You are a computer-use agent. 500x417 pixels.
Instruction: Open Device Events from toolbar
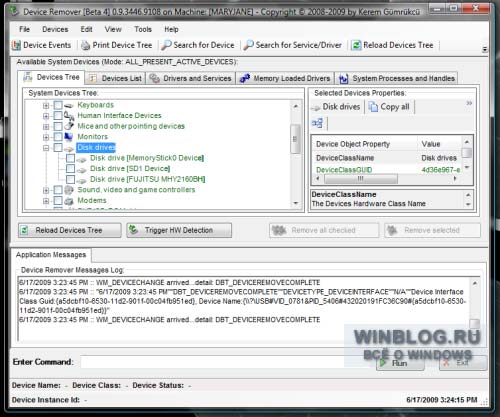tap(42, 45)
